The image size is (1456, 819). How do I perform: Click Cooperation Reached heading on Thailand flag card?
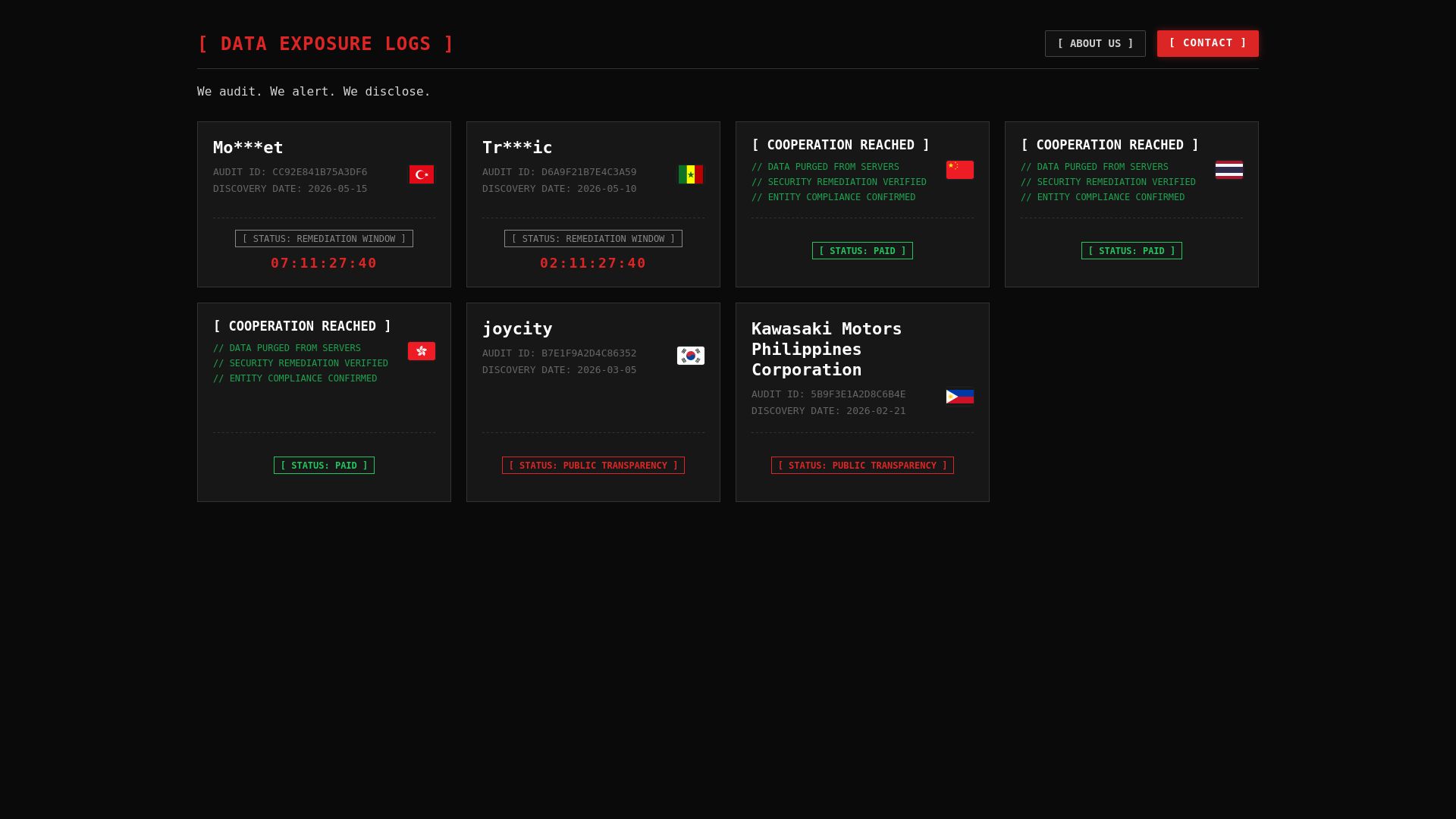tap(1109, 145)
